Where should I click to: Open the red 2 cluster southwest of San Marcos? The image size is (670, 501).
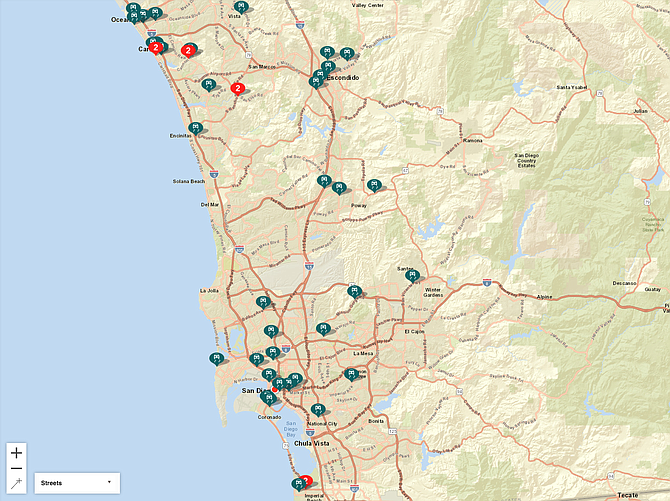click(238, 89)
